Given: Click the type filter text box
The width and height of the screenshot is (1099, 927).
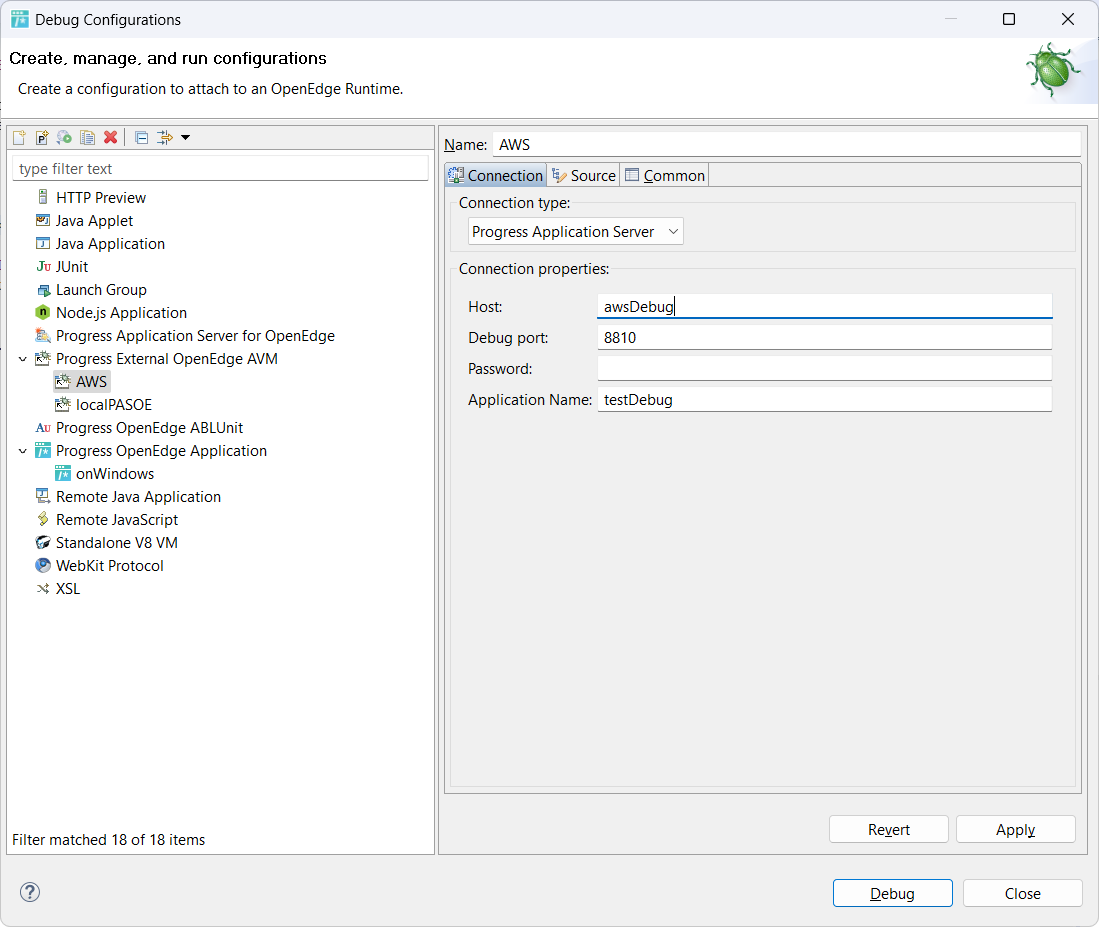Looking at the screenshot, I should point(220,169).
